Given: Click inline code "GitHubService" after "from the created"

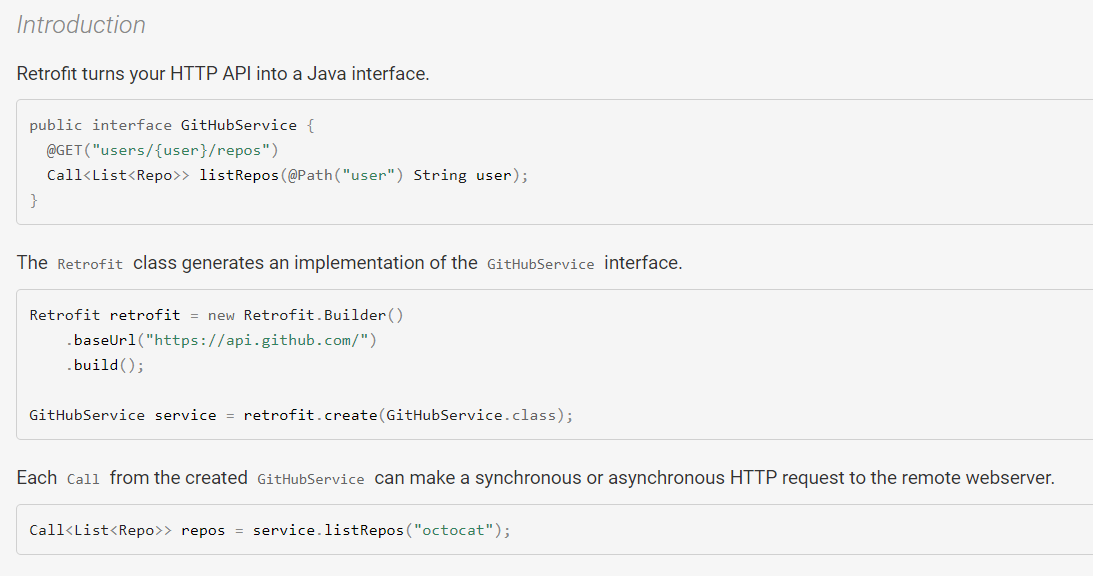Looking at the screenshot, I should point(311,480).
